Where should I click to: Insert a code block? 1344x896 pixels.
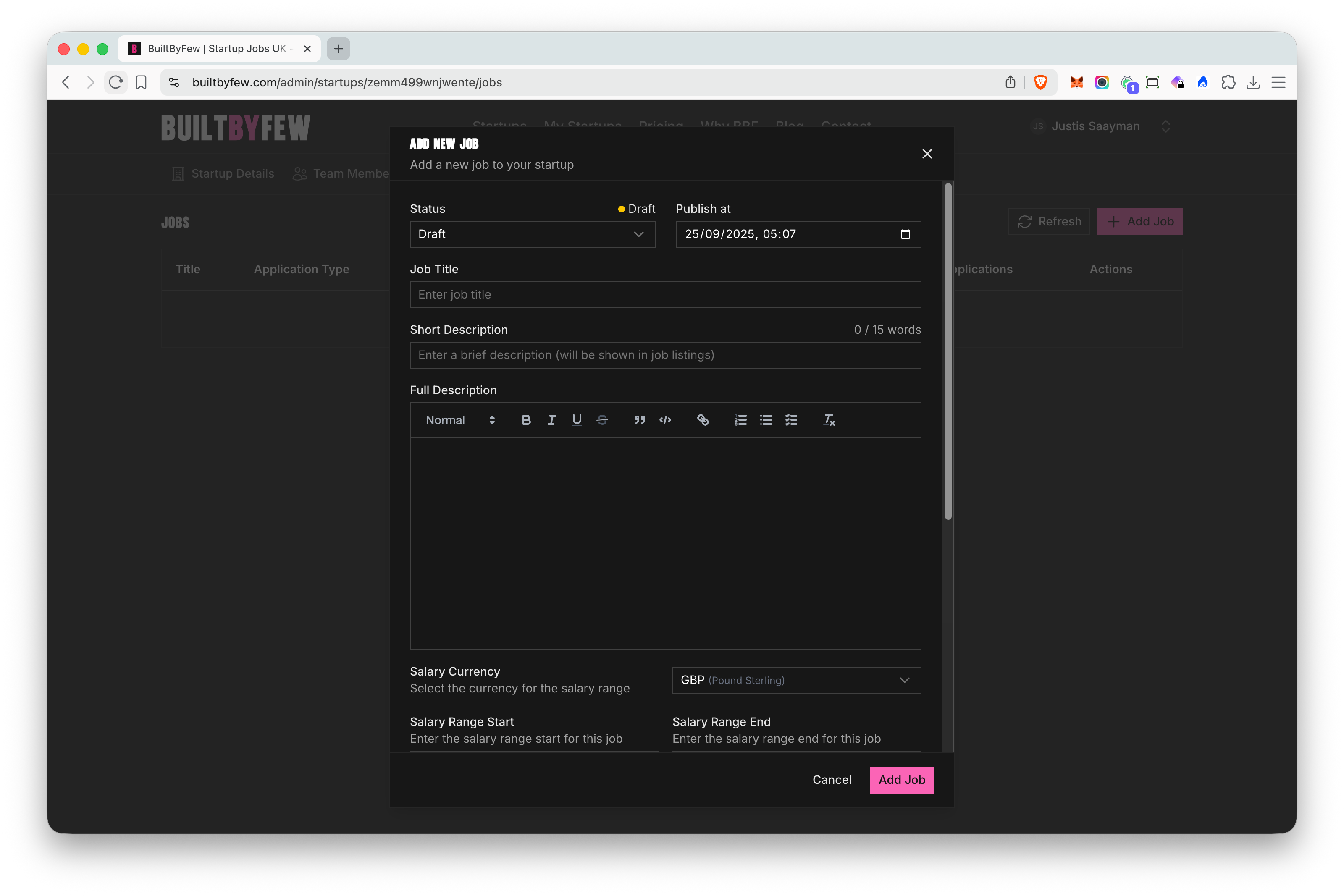(665, 420)
